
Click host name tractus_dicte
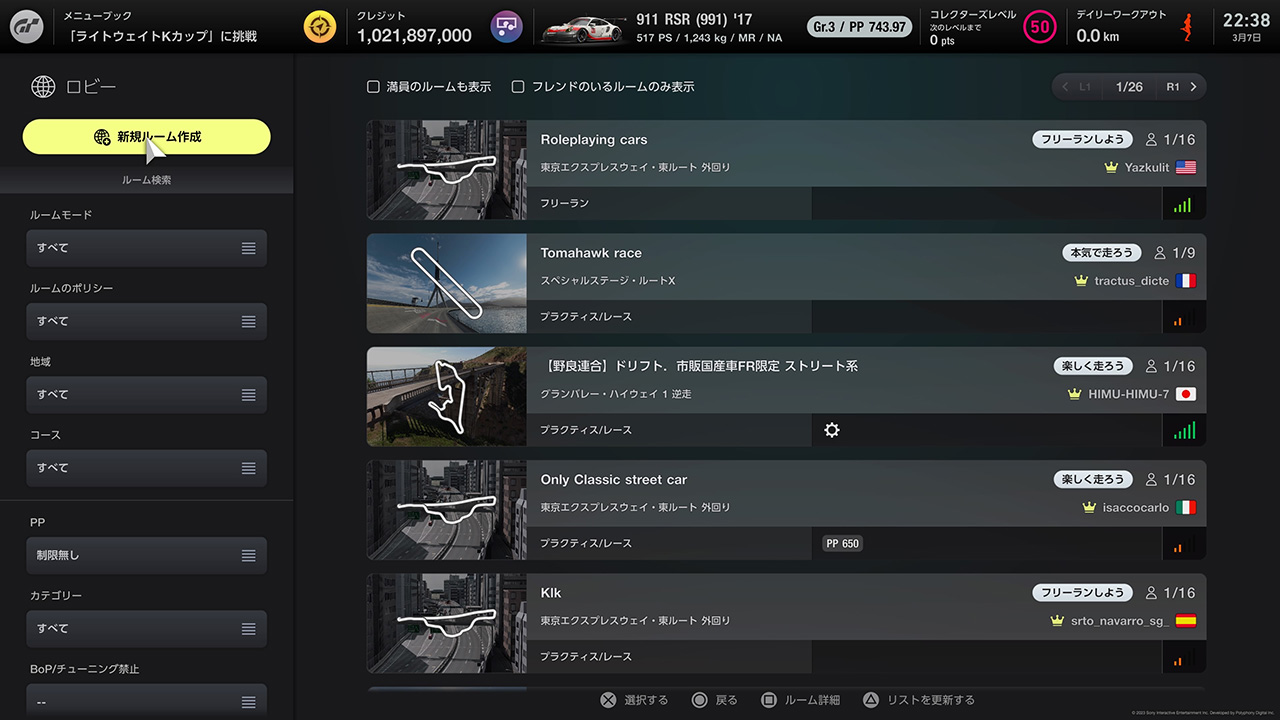click(x=1132, y=281)
